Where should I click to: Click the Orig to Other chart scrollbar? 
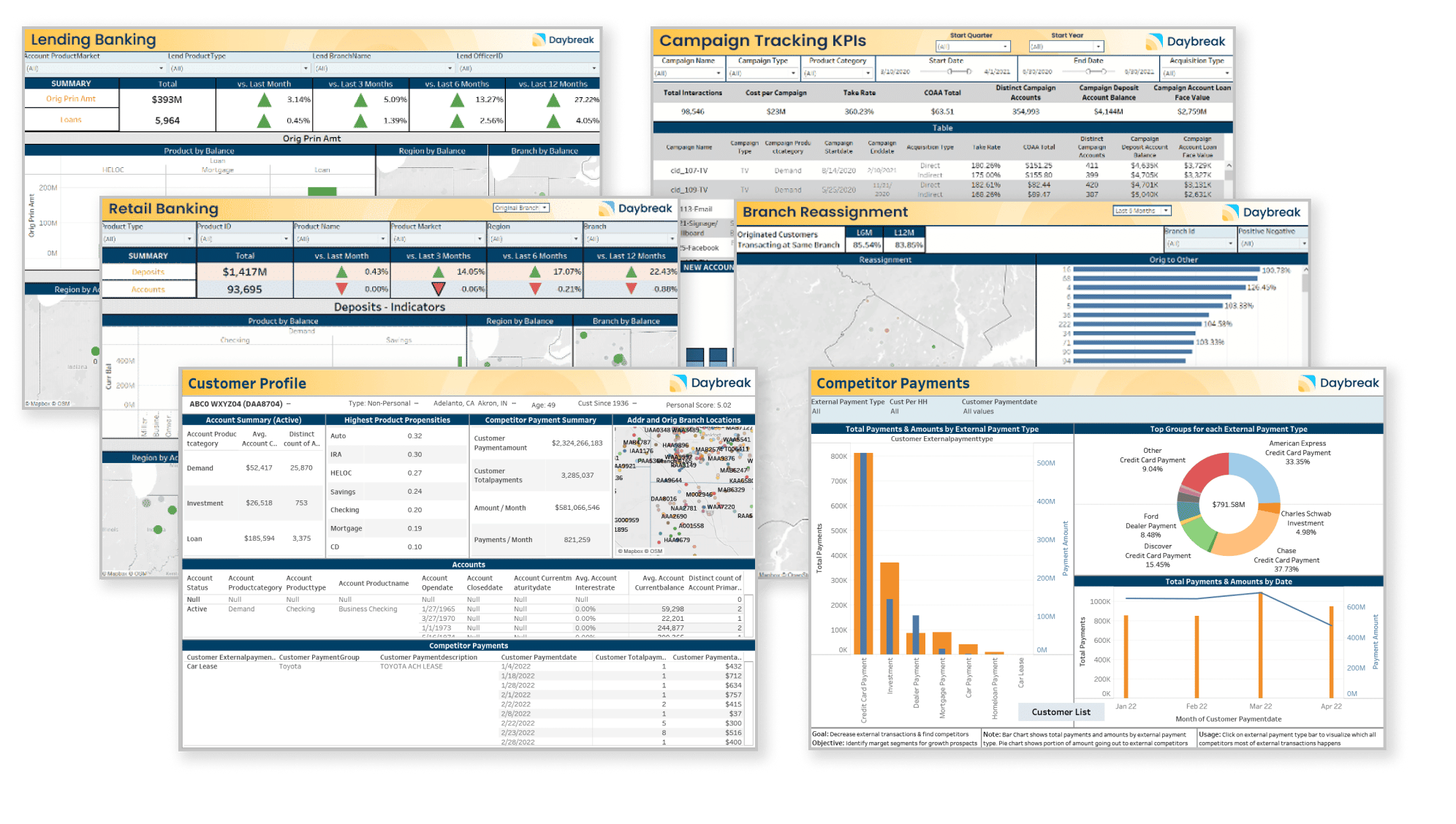pyautogui.click(x=1305, y=281)
